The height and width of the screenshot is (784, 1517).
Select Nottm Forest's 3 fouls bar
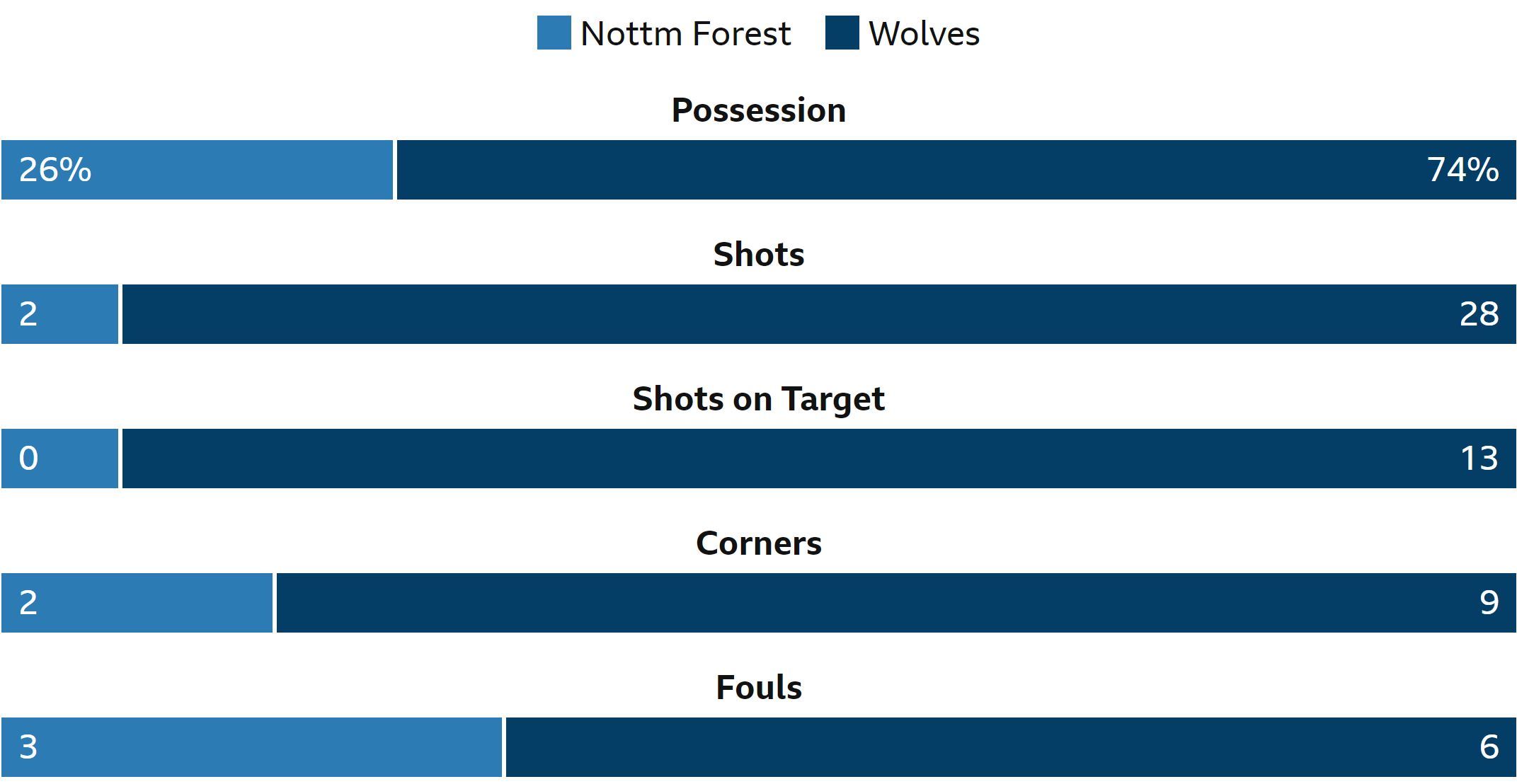point(251,747)
